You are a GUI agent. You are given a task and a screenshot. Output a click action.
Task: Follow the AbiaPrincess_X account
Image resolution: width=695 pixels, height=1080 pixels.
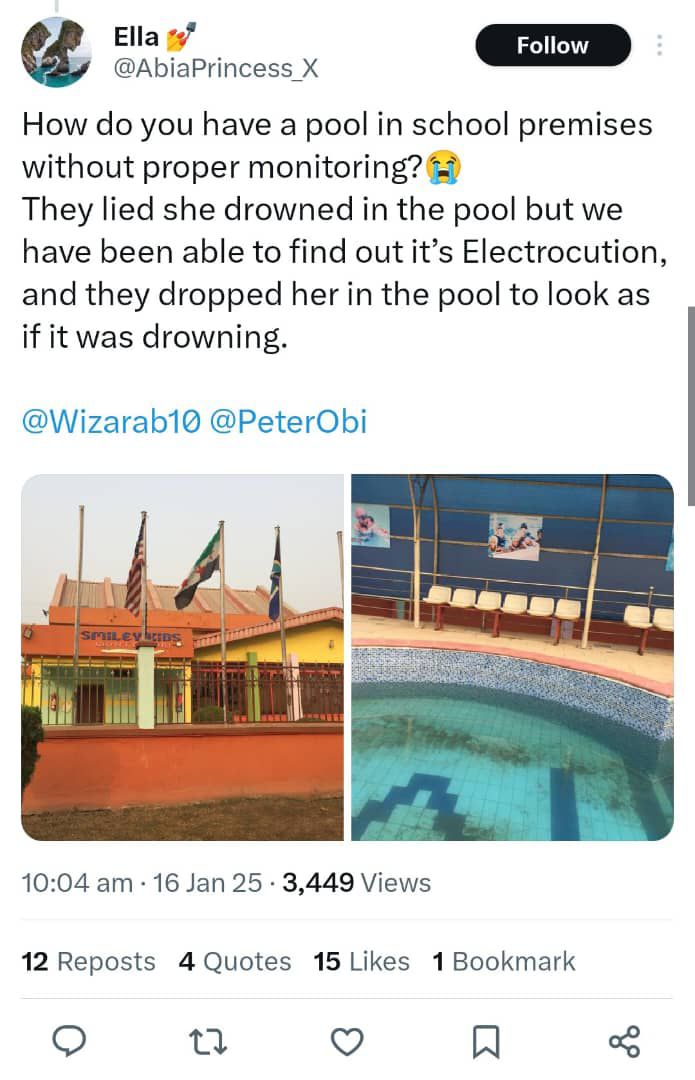coord(552,46)
